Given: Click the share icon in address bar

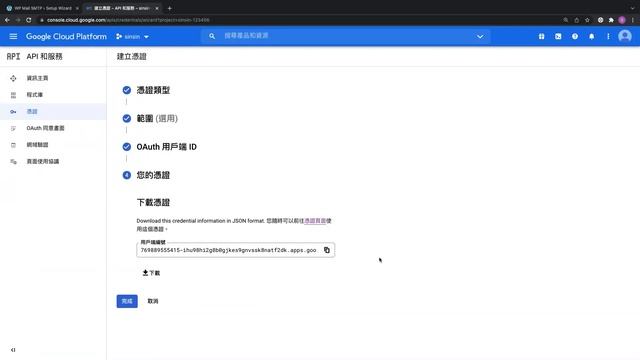Looking at the screenshot, I should (576, 20).
